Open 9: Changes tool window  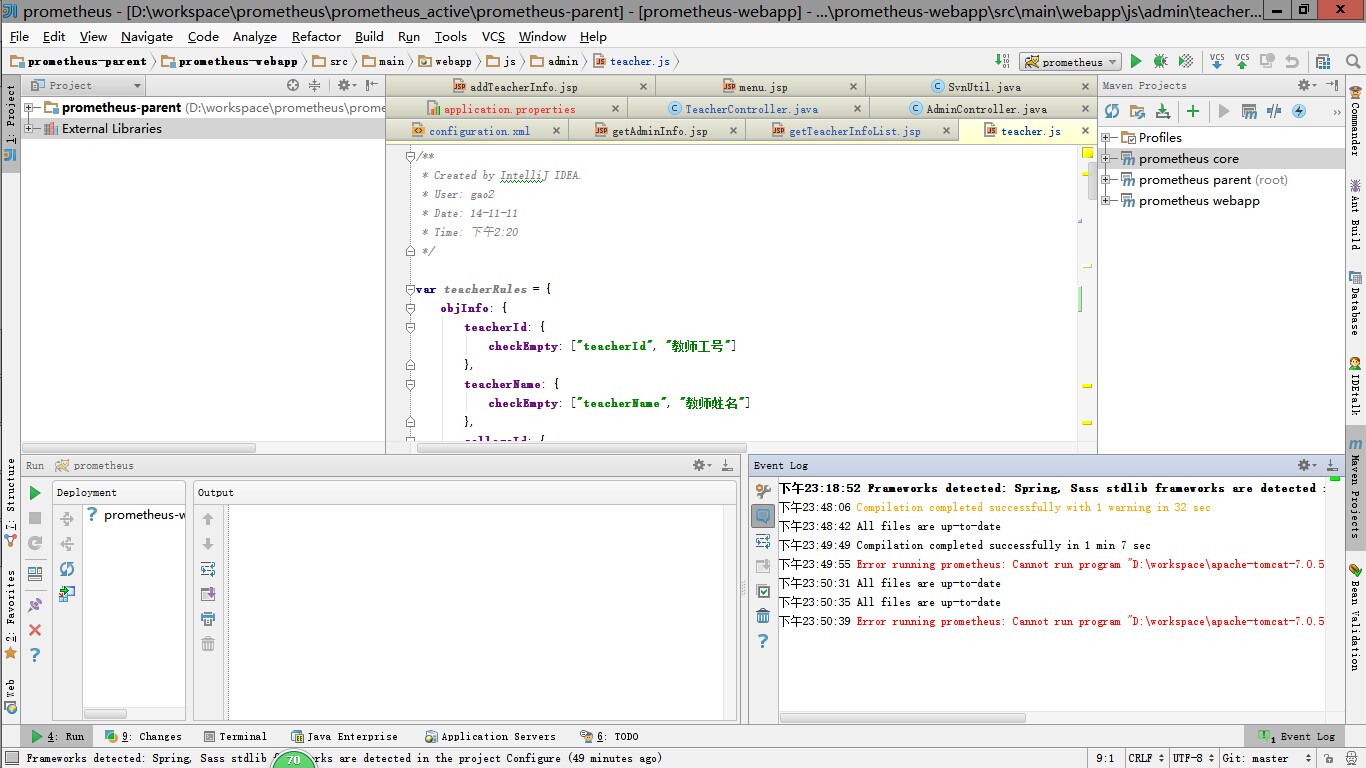click(144, 736)
